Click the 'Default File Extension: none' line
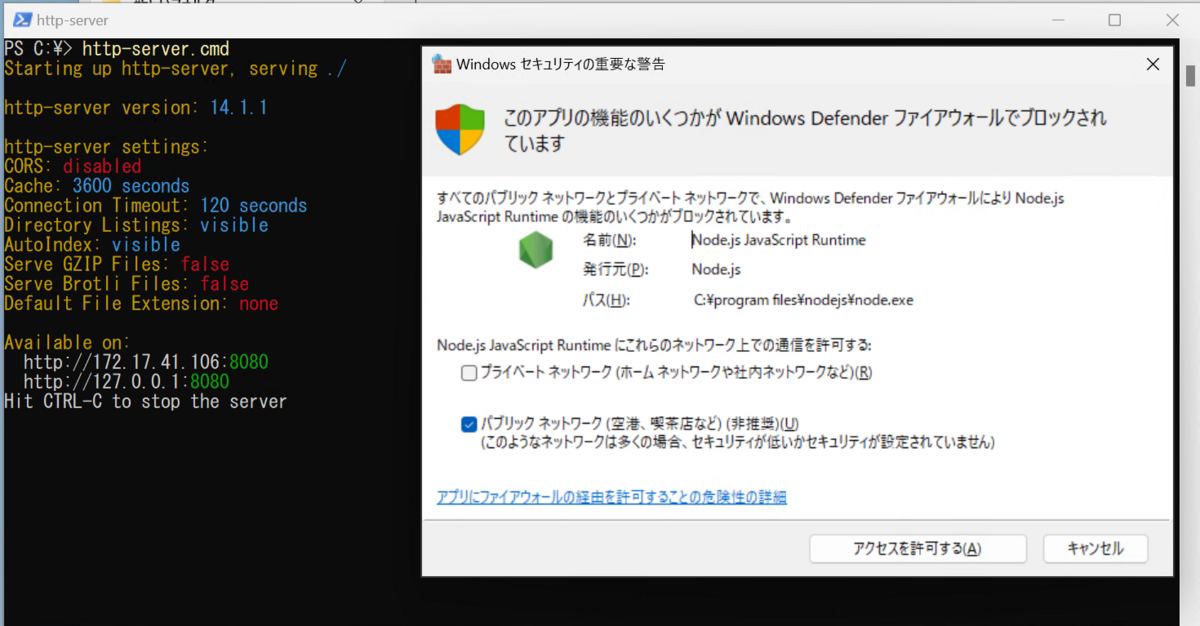Image resolution: width=1200 pixels, height=626 pixels. click(141, 303)
